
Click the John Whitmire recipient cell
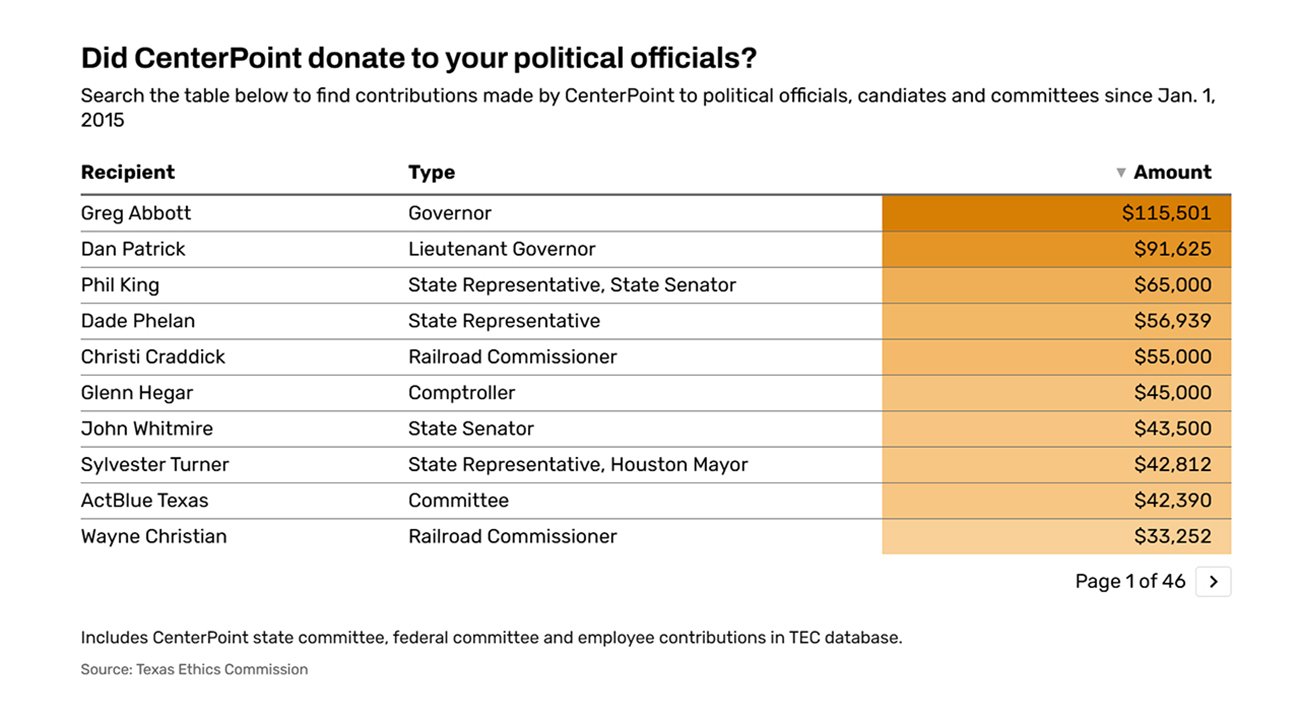tap(147, 429)
